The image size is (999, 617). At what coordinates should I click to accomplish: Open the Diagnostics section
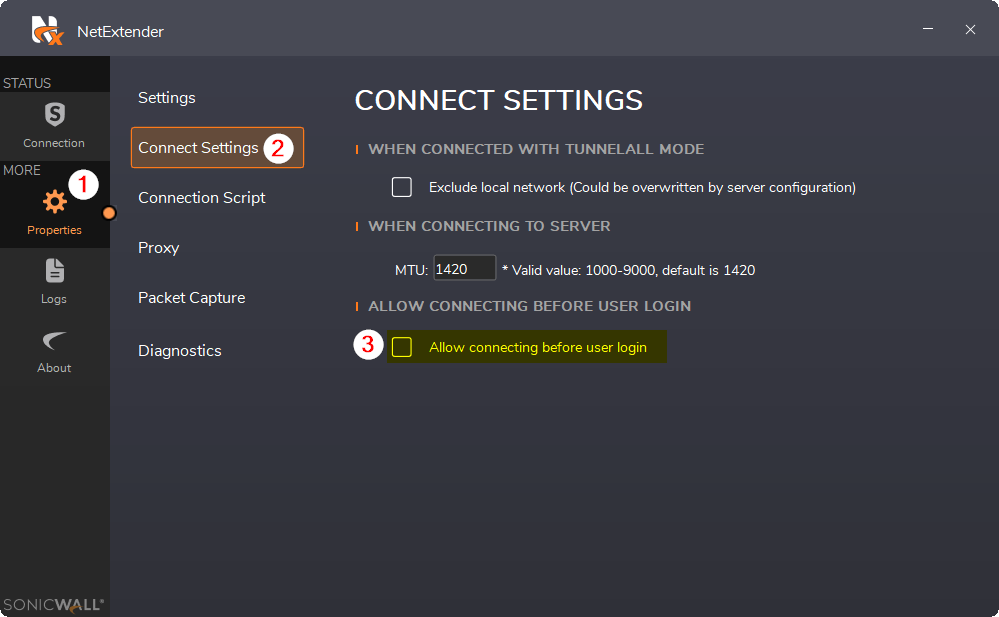point(180,351)
